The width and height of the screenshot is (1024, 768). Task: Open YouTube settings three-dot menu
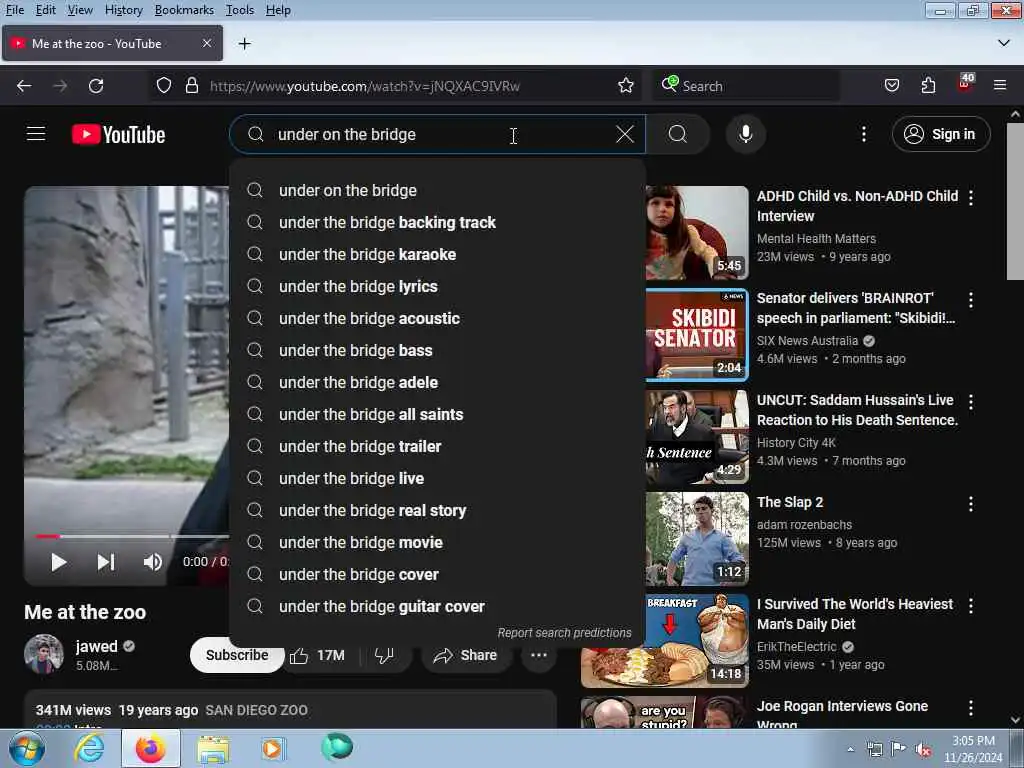(863, 134)
